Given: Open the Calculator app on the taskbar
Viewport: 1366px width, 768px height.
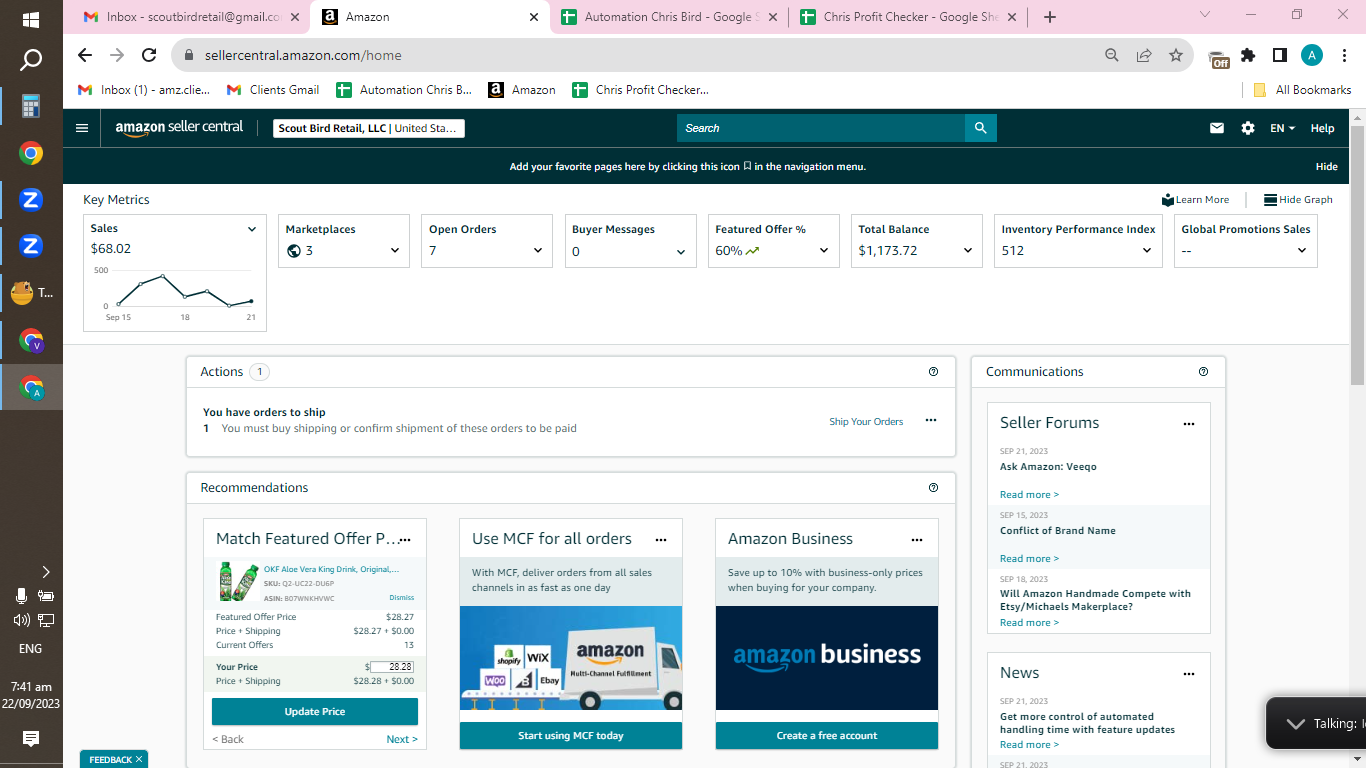Looking at the screenshot, I should pyautogui.click(x=31, y=107).
